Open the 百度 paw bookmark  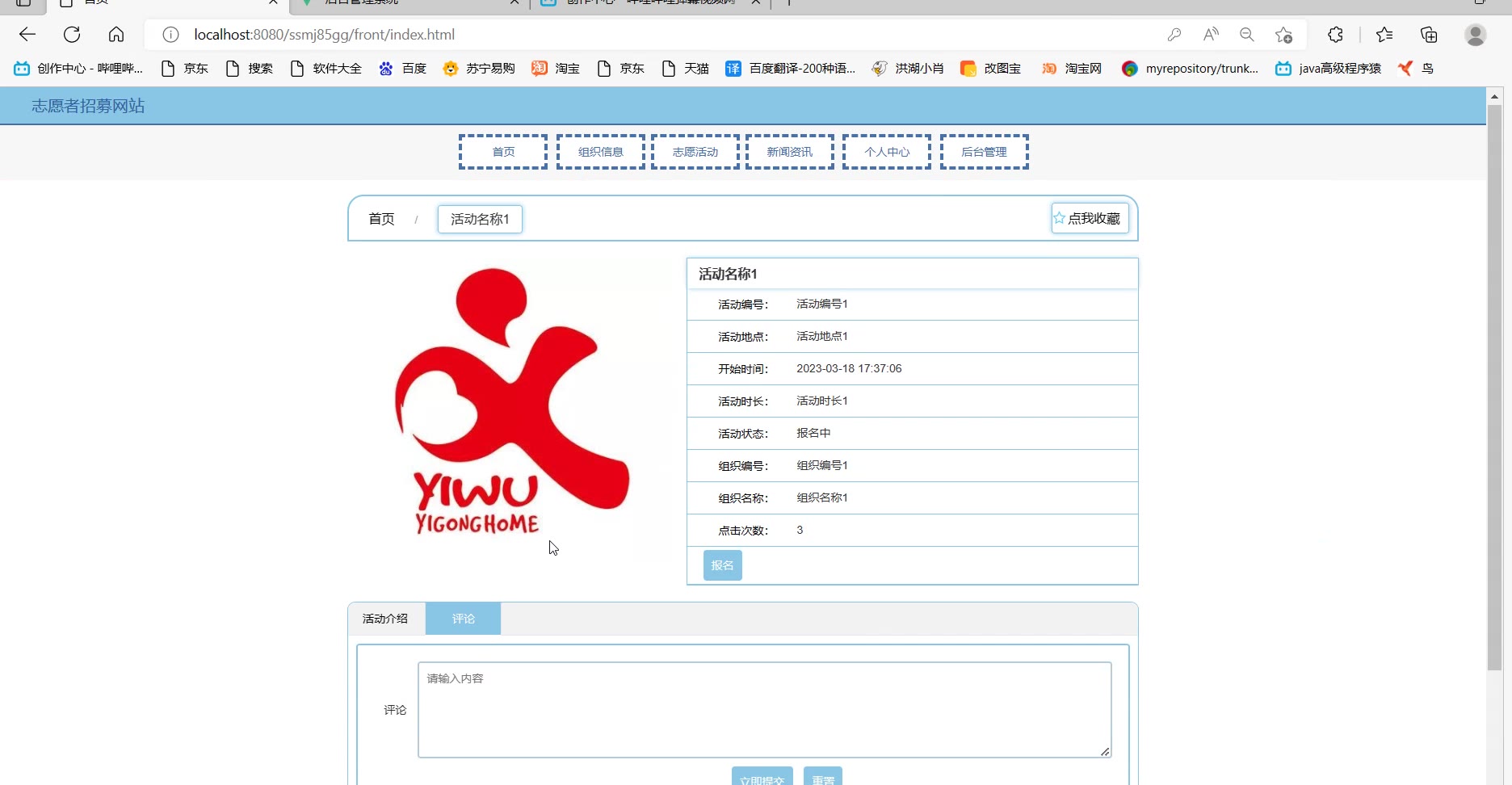tap(402, 69)
